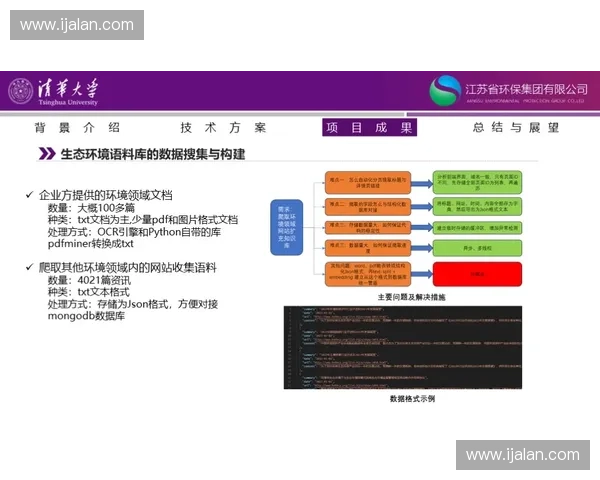Click the line pdfminer转换成txt
Viewport: 600px width, 480px height.
[91, 244]
